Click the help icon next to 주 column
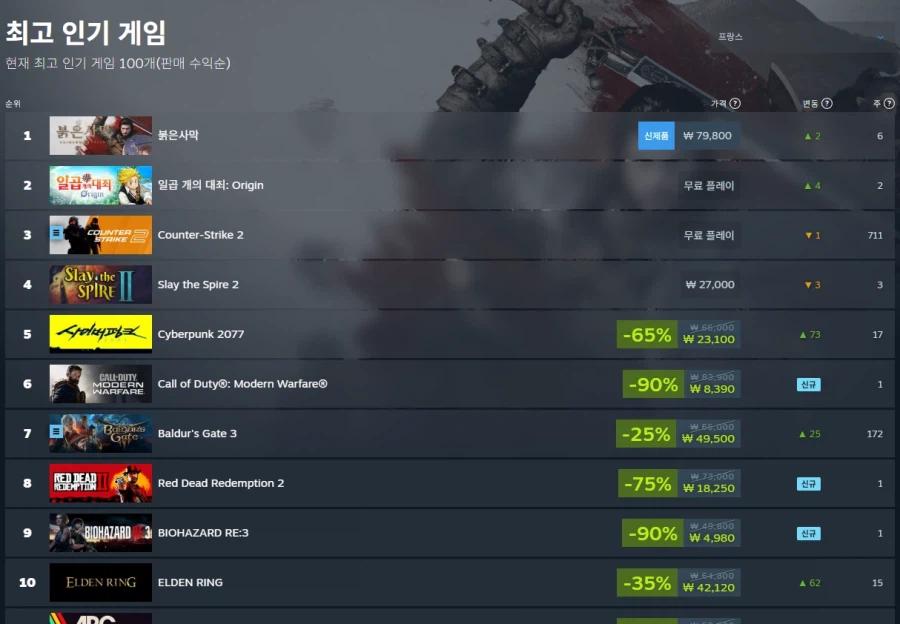 point(889,103)
